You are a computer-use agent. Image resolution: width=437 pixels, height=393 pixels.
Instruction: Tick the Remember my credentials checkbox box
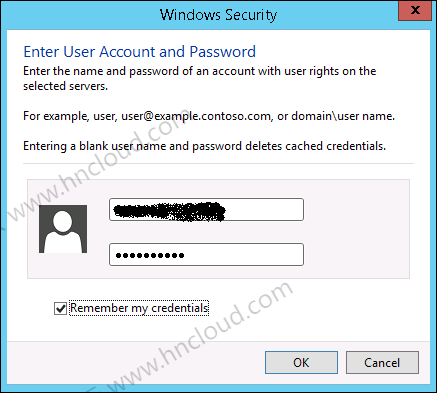click(60, 308)
